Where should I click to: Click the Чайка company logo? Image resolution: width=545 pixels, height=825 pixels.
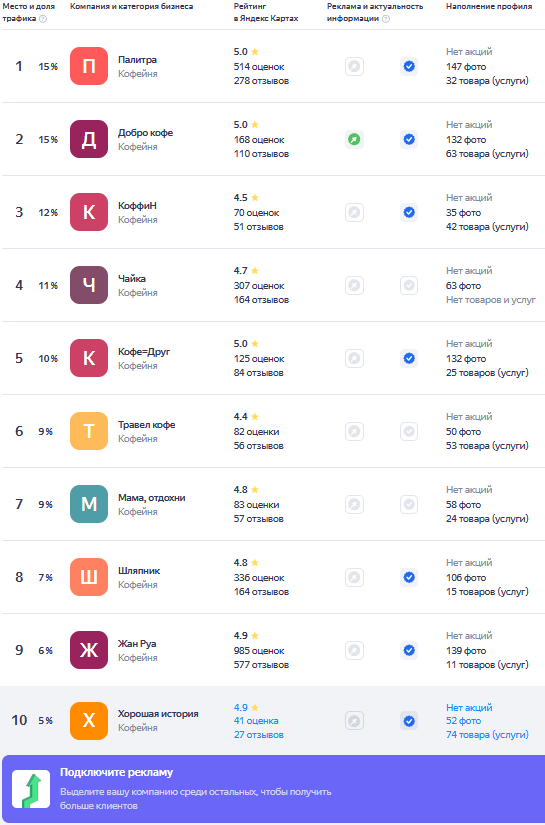[89, 285]
